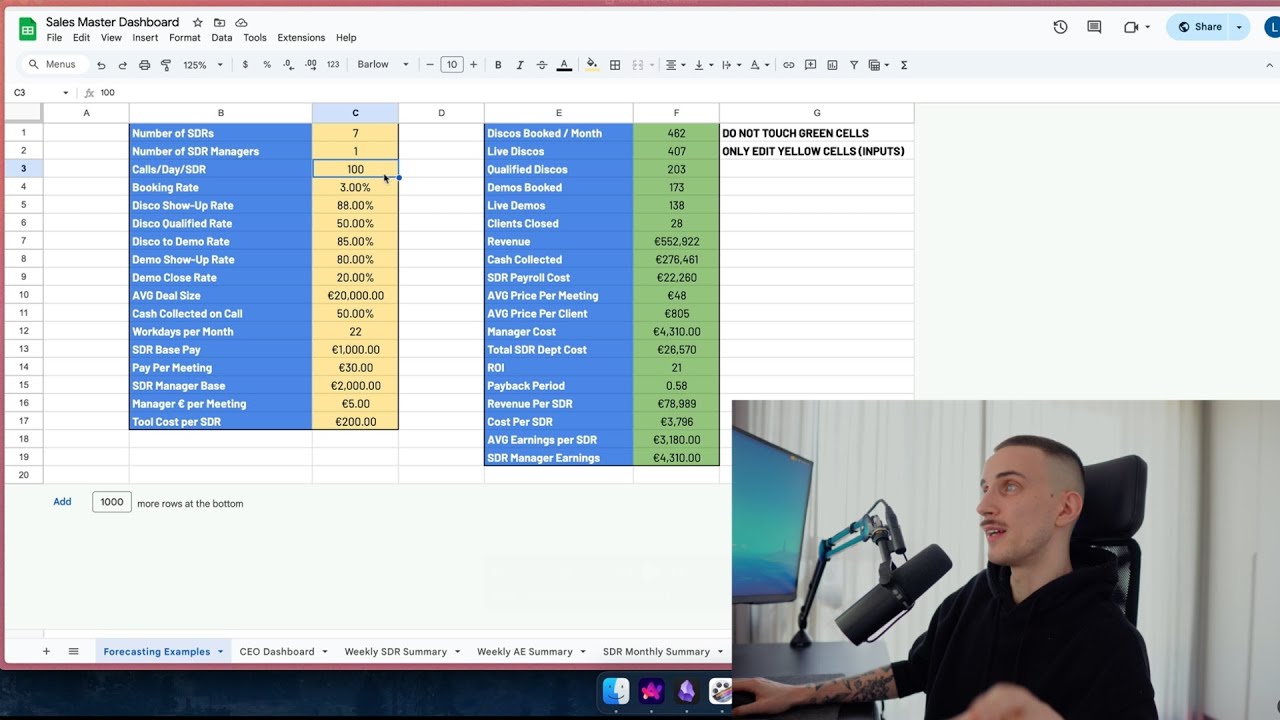Select cell with Booking Rate 3.00%

355,187
